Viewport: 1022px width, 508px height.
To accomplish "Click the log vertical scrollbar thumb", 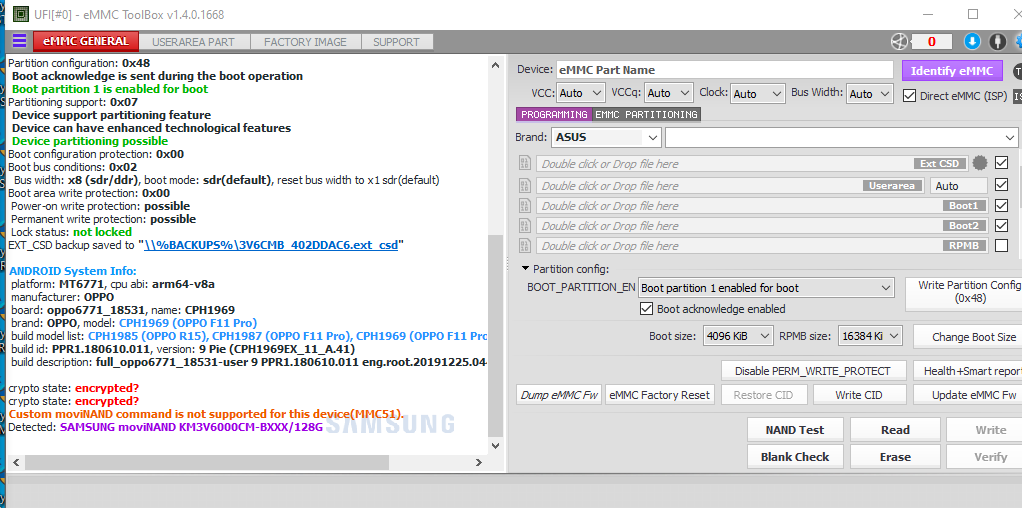I will (495, 336).
